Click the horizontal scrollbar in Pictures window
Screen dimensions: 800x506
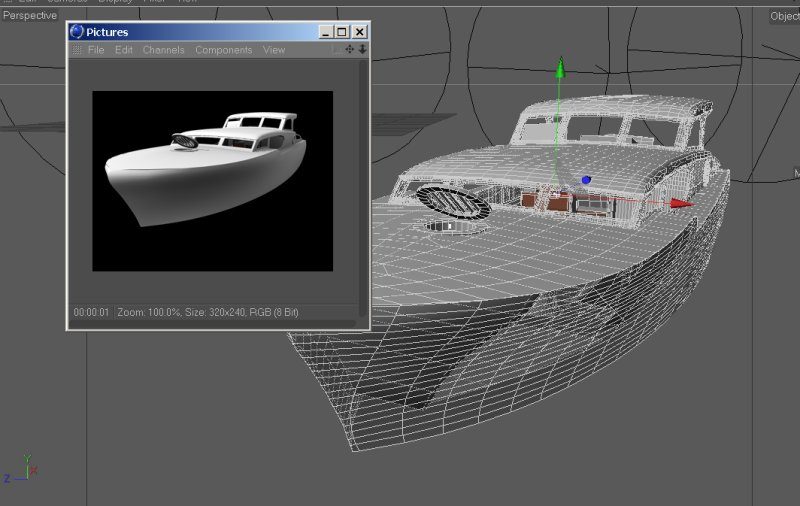pos(213,323)
